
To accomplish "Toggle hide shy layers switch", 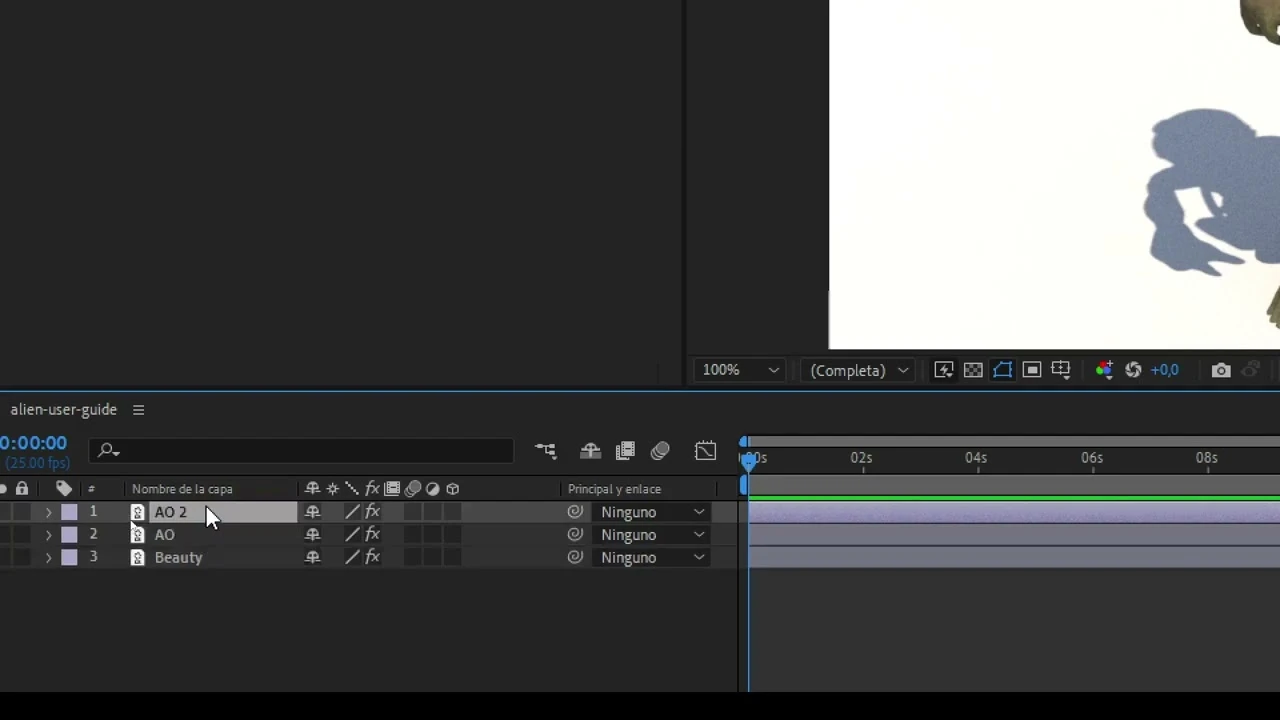I will (590, 451).
